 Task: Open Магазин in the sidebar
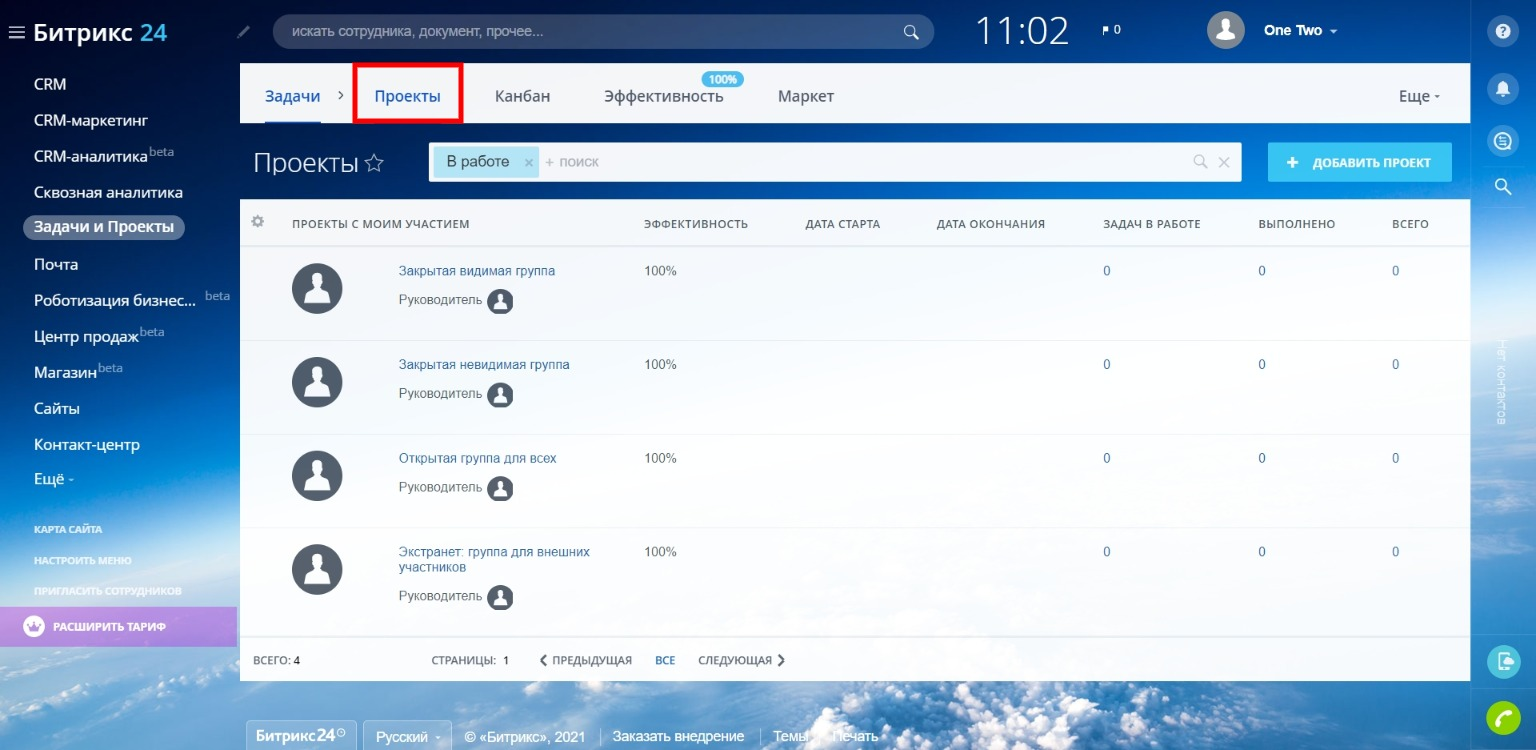click(65, 372)
